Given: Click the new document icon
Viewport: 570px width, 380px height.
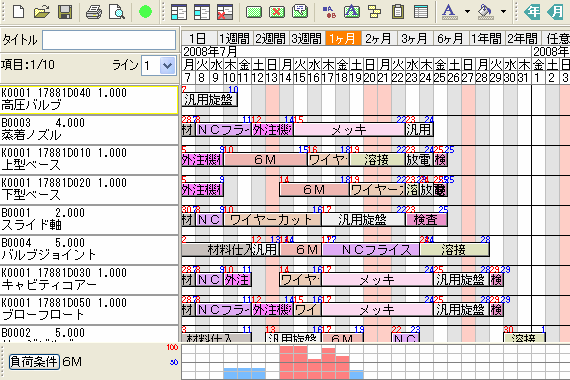Looking at the screenshot, I should point(18,12).
